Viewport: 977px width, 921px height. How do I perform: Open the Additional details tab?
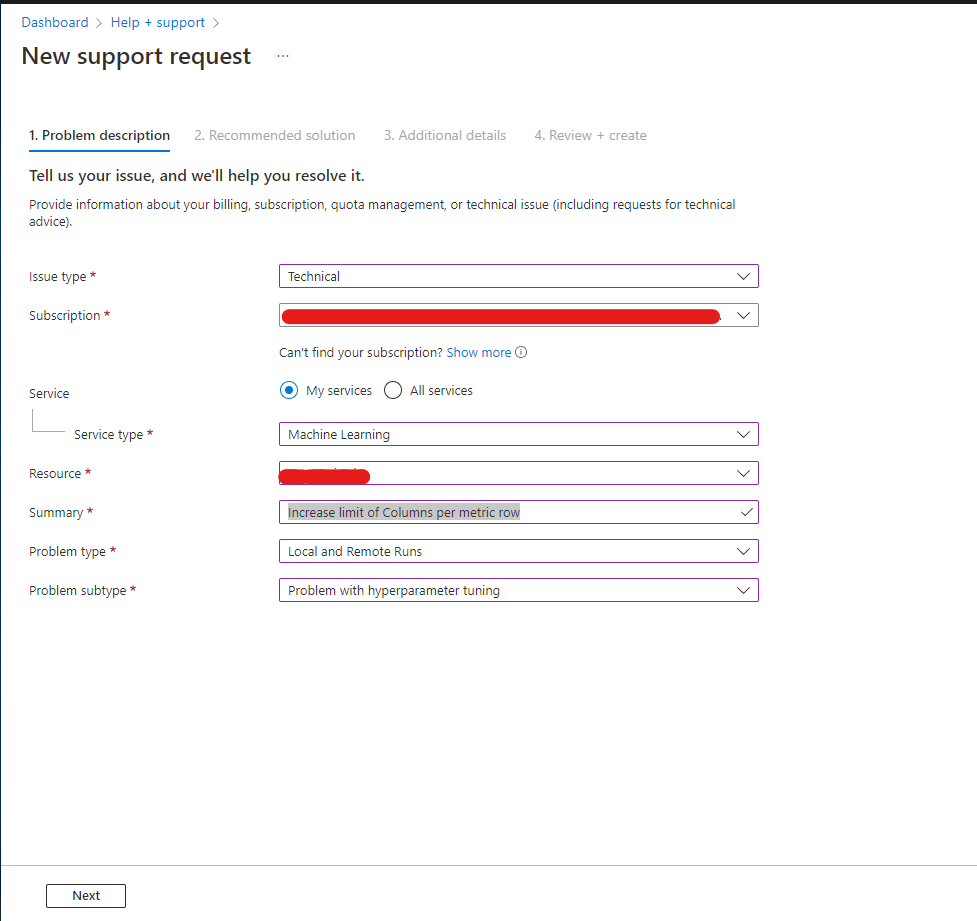tap(444, 135)
